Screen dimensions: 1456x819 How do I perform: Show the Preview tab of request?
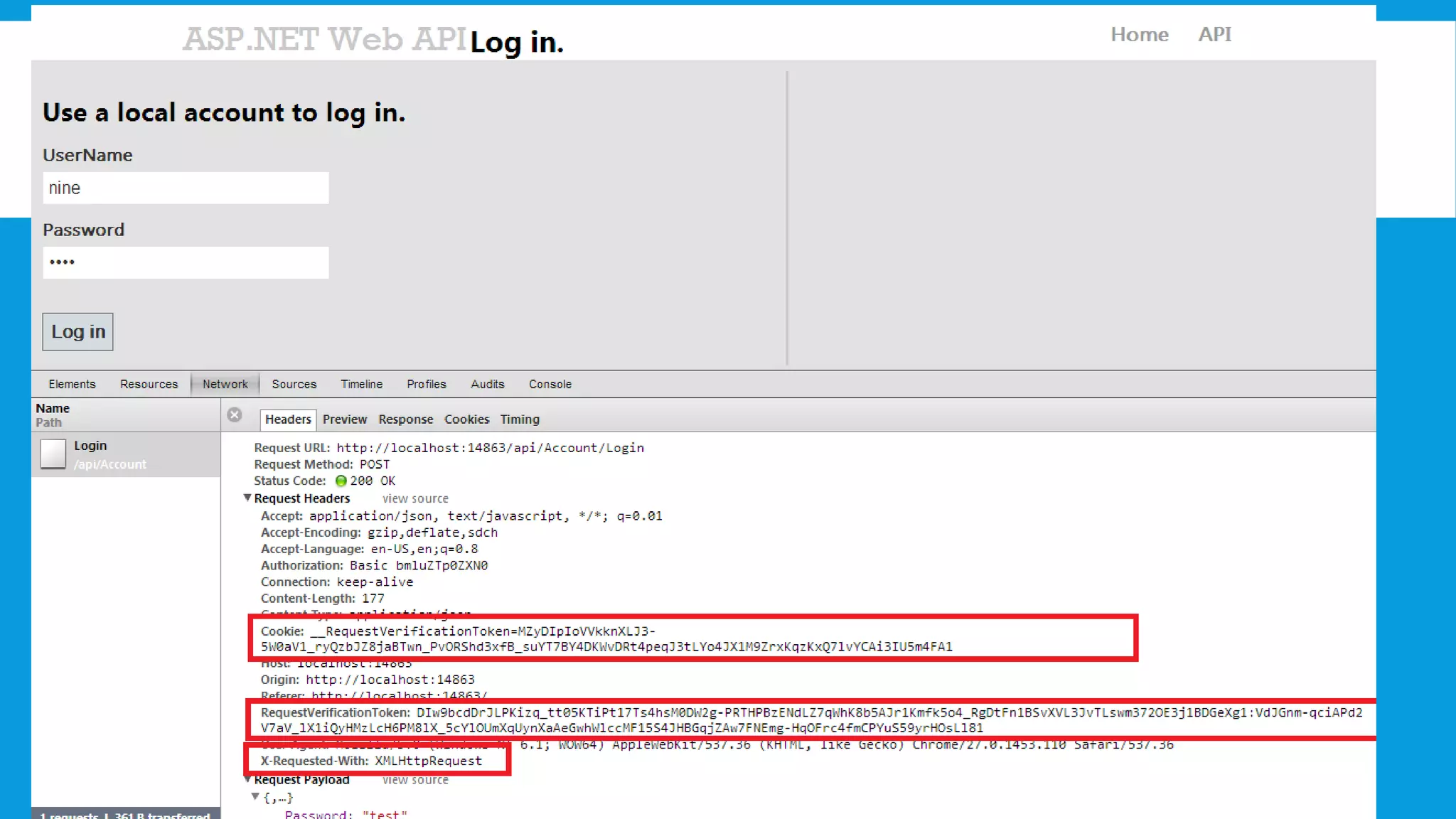point(344,419)
